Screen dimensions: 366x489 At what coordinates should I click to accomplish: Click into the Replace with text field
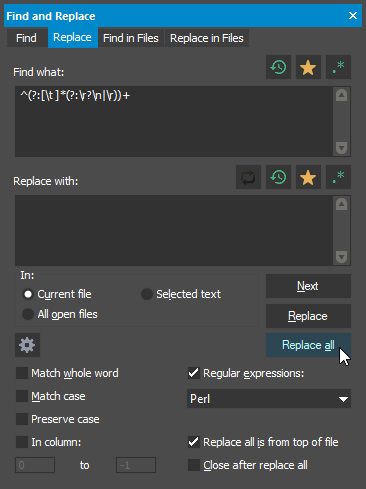click(x=174, y=230)
